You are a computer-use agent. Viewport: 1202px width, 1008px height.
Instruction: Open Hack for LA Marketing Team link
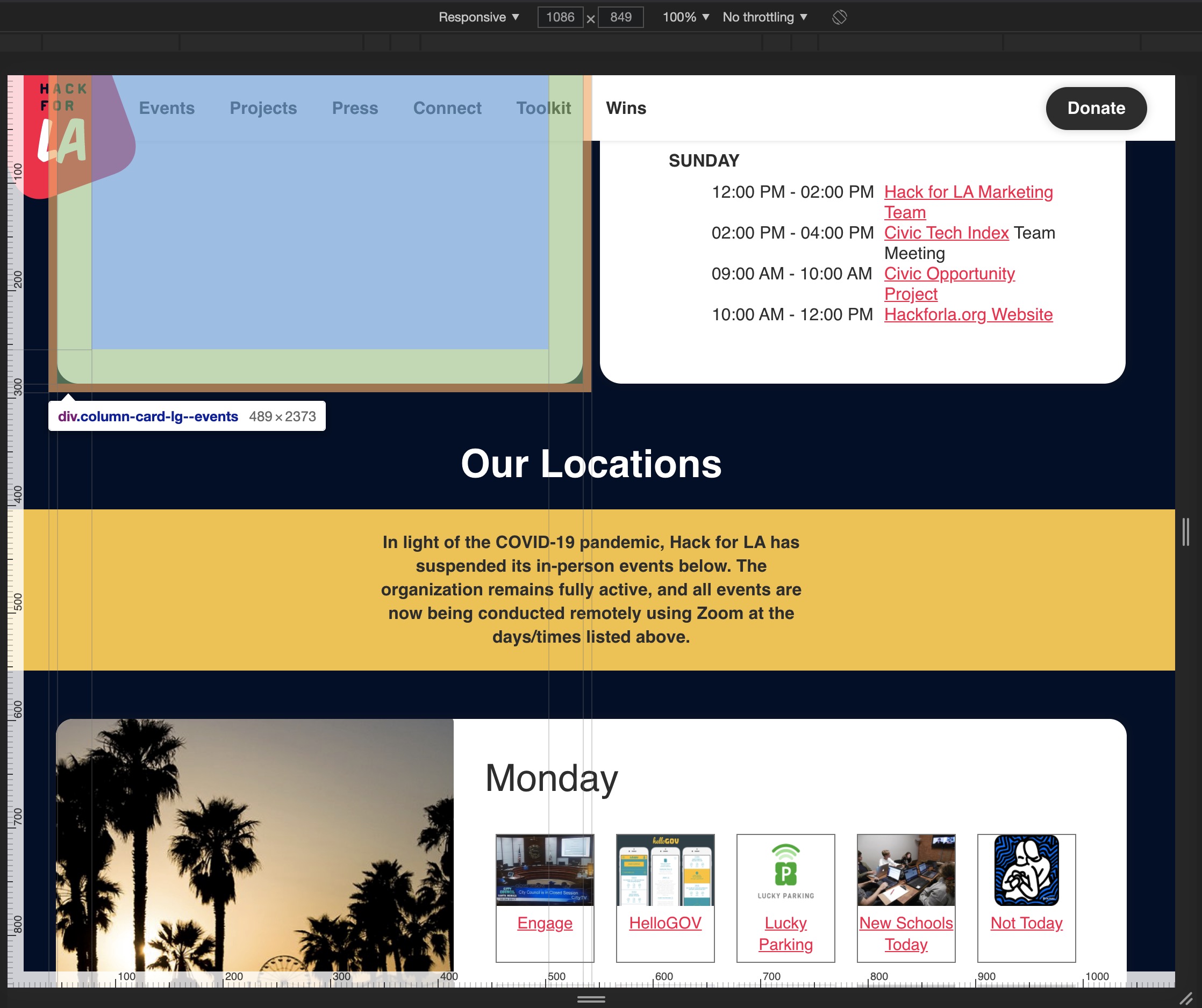tap(968, 192)
